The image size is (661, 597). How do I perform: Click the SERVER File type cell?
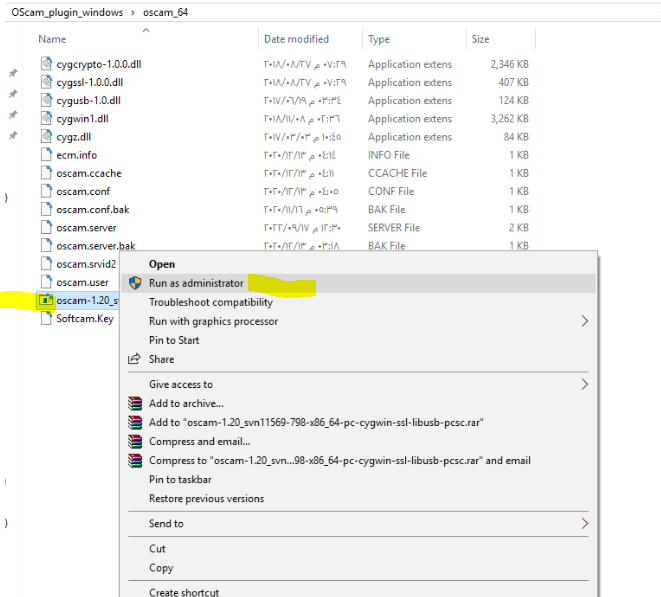[394, 227]
